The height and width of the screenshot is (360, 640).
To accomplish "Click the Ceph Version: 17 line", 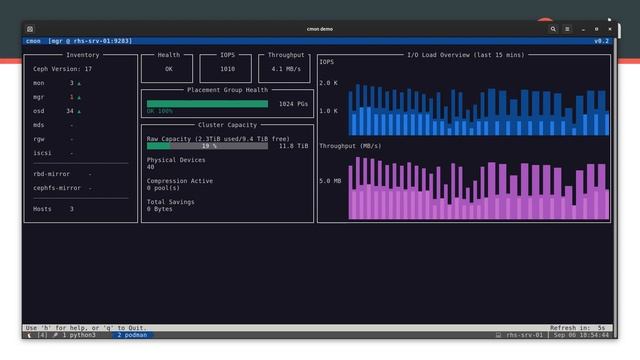I will click(x=62, y=69).
